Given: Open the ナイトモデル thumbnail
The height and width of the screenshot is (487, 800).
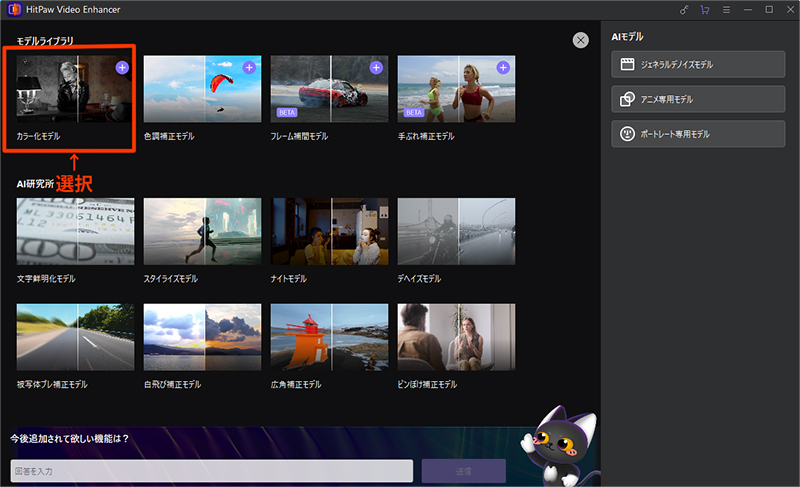Looking at the screenshot, I should click(x=329, y=232).
